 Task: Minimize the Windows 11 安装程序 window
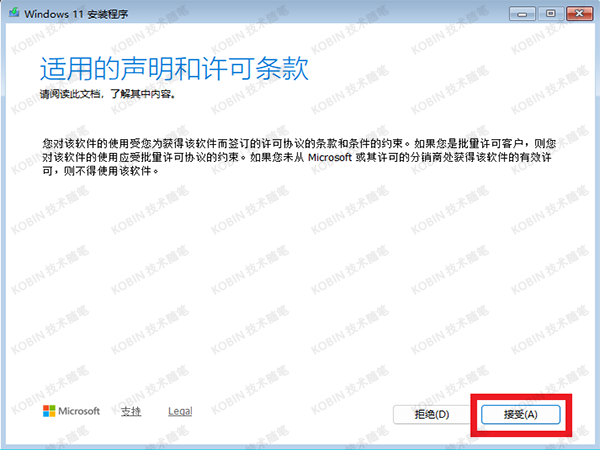click(x=522, y=14)
